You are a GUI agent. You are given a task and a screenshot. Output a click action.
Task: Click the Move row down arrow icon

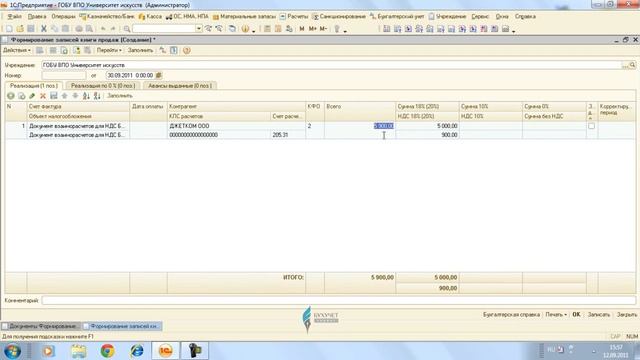(x=75, y=96)
